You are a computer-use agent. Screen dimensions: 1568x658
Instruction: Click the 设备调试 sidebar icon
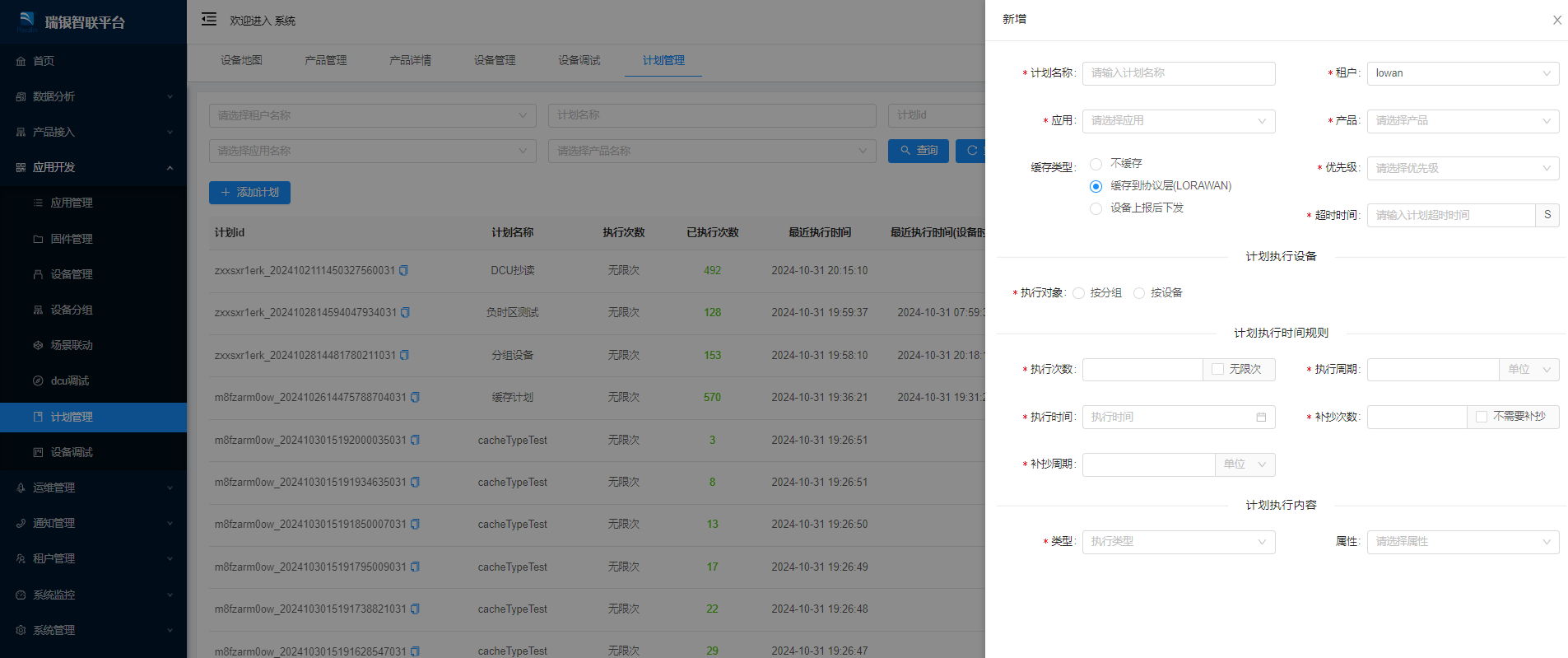(38, 452)
